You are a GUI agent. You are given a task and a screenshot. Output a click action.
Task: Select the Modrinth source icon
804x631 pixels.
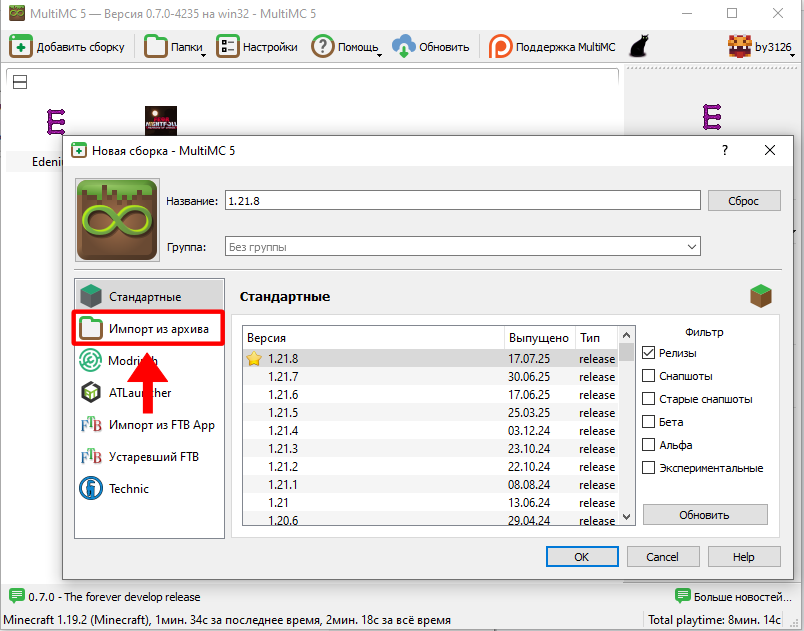point(91,360)
